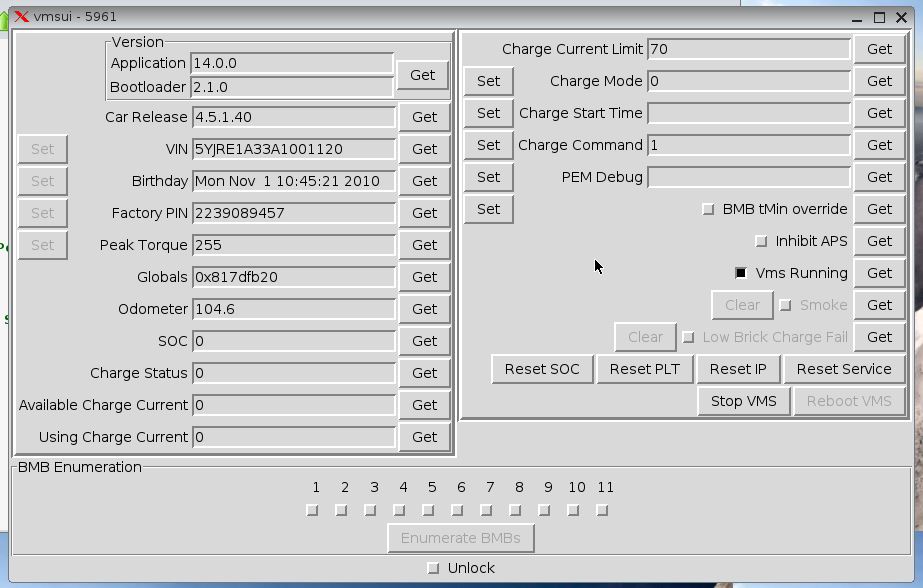Get the Peak Torque value
The height and width of the screenshot is (588, 923).
[x=424, y=245]
